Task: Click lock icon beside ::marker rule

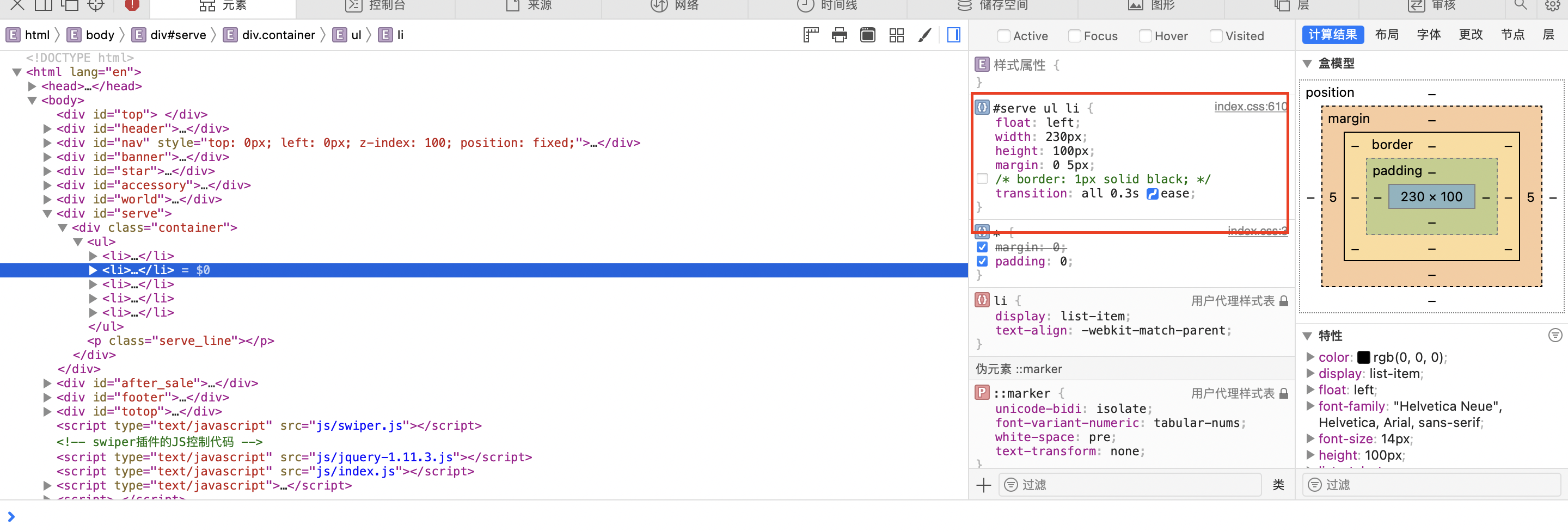Action: coord(1284,393)
